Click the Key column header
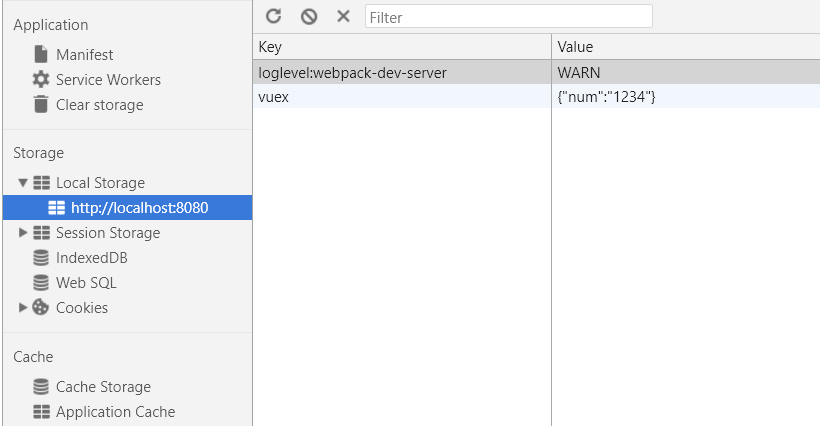Viewport: 820px width, 426px height. point(400,47)
